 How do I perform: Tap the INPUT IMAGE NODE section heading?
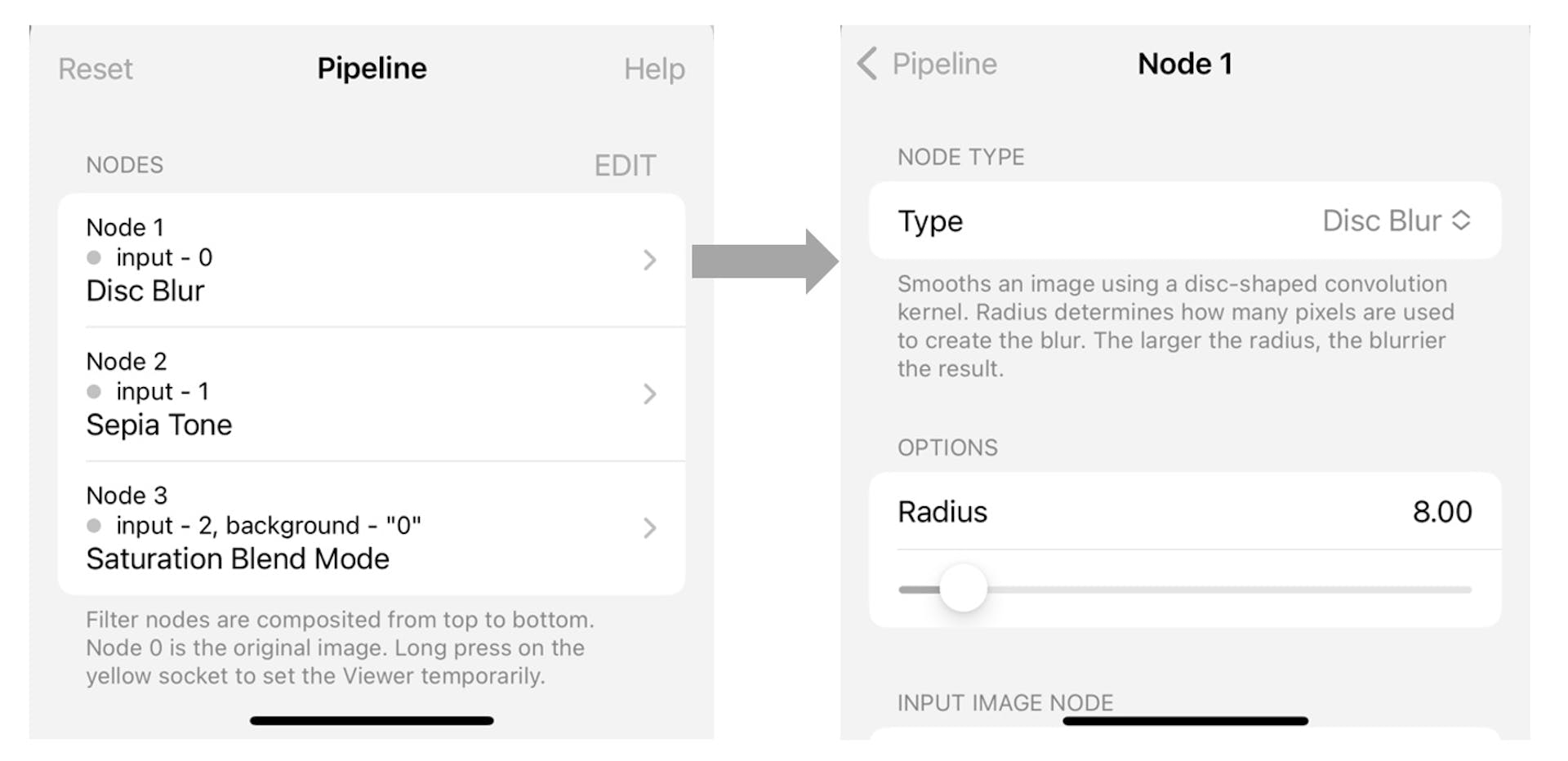(1004, 702)
